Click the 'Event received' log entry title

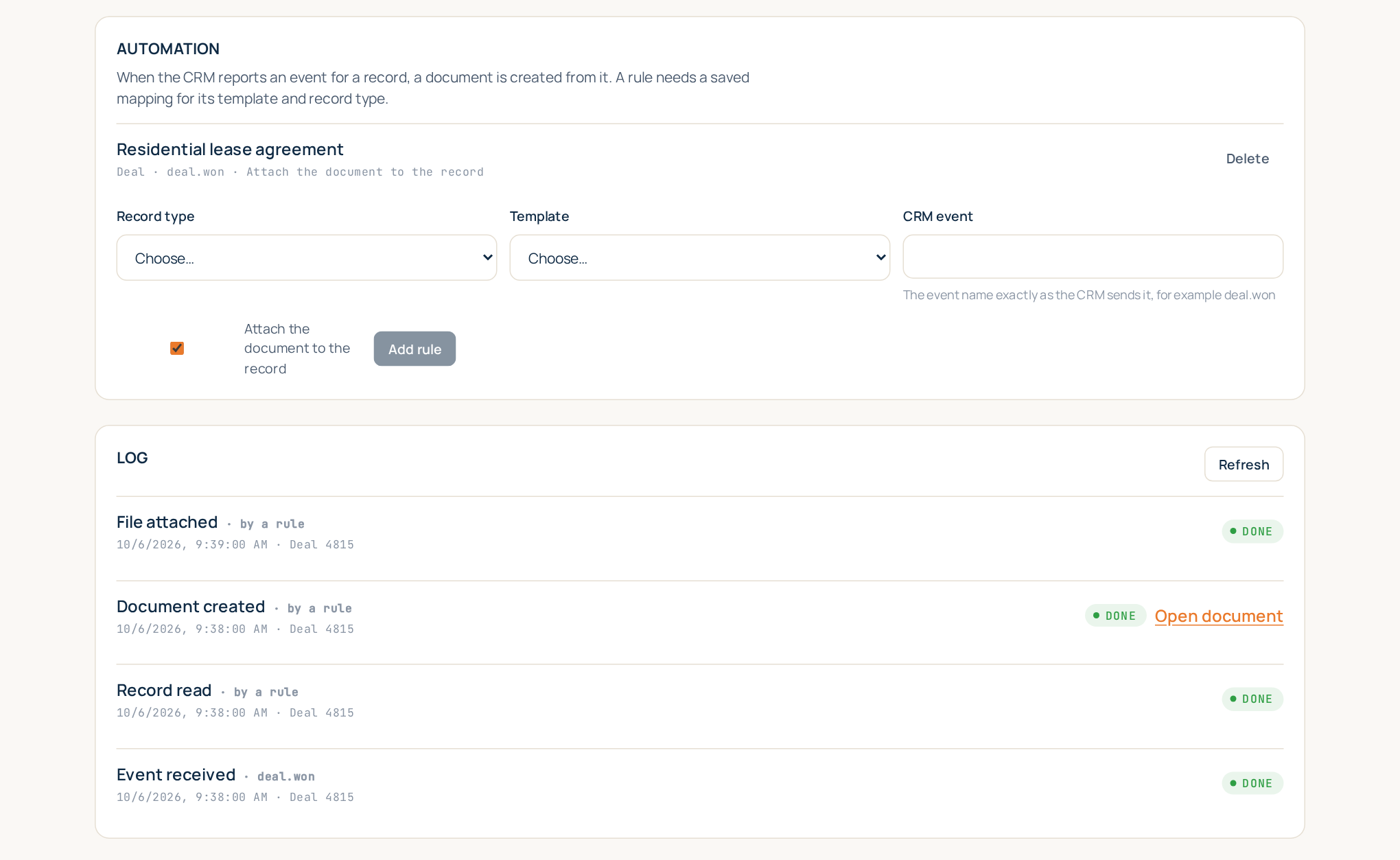(x=176, y=775)
